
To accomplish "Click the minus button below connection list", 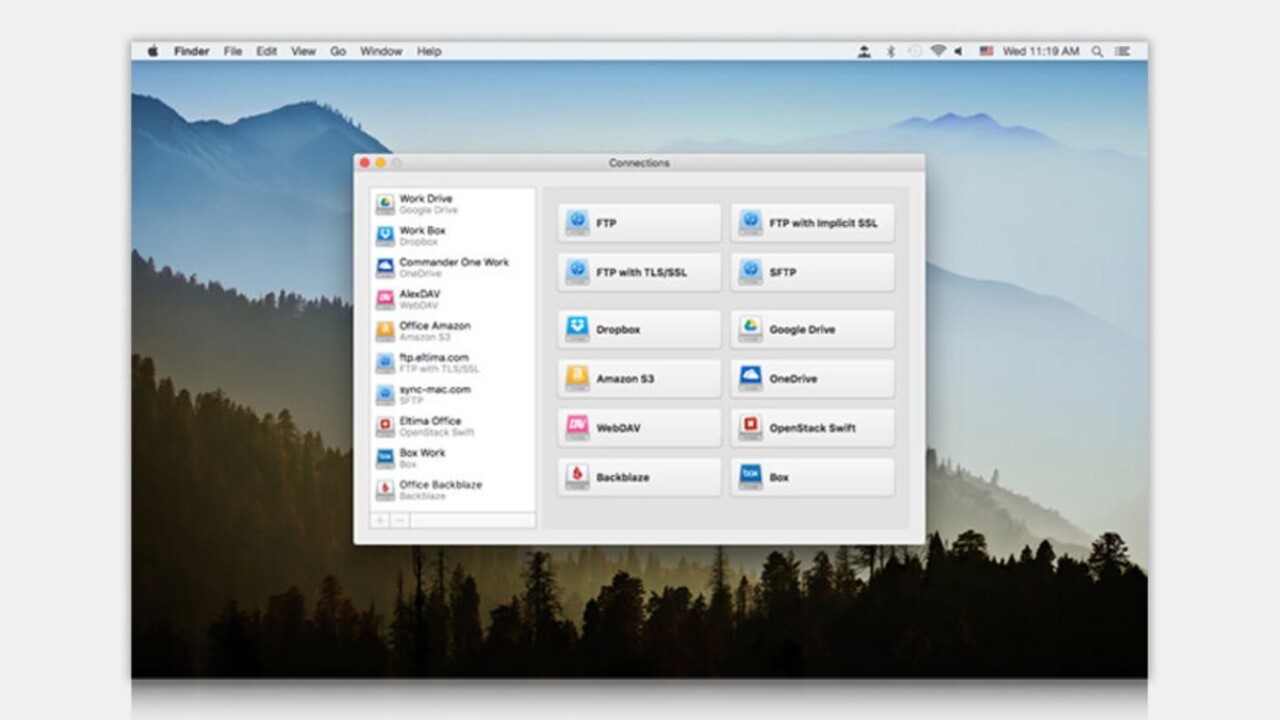I will click(400, 520).
